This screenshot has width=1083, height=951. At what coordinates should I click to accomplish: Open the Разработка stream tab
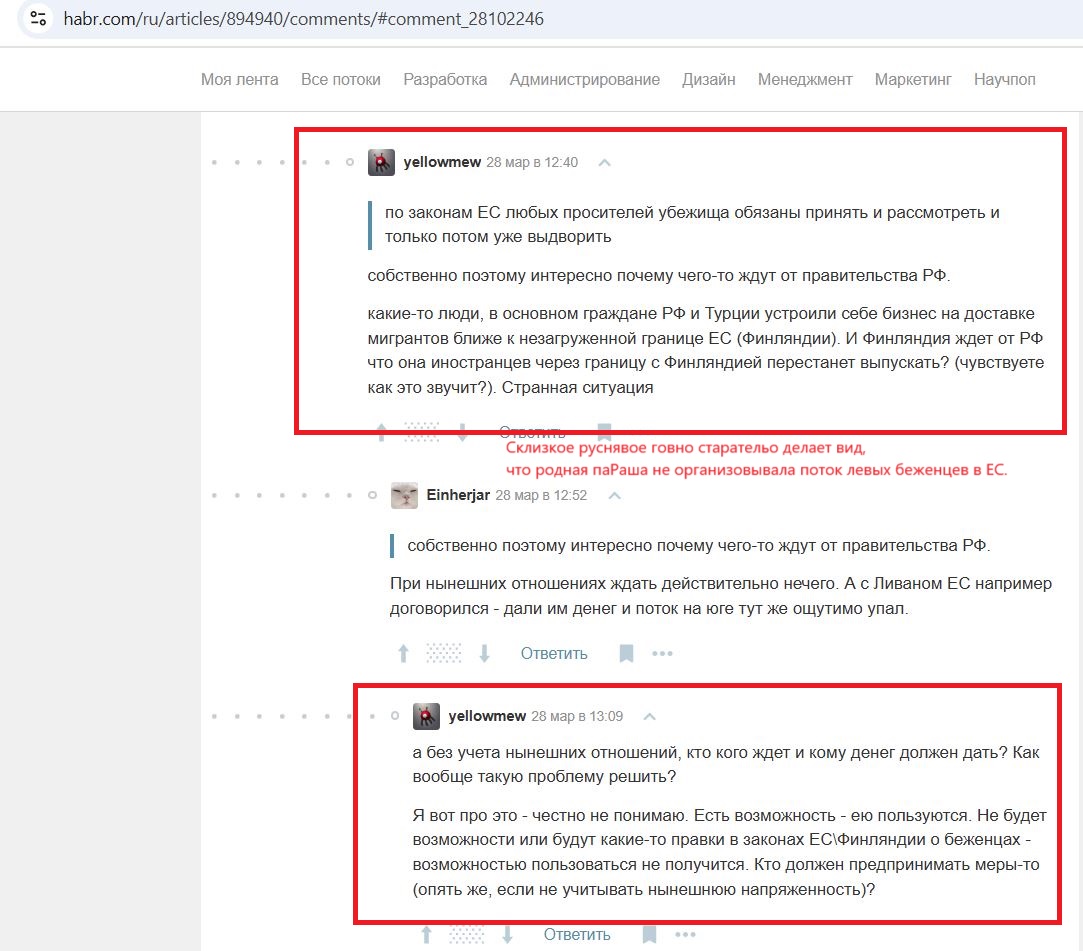click(x=445, y=79)
